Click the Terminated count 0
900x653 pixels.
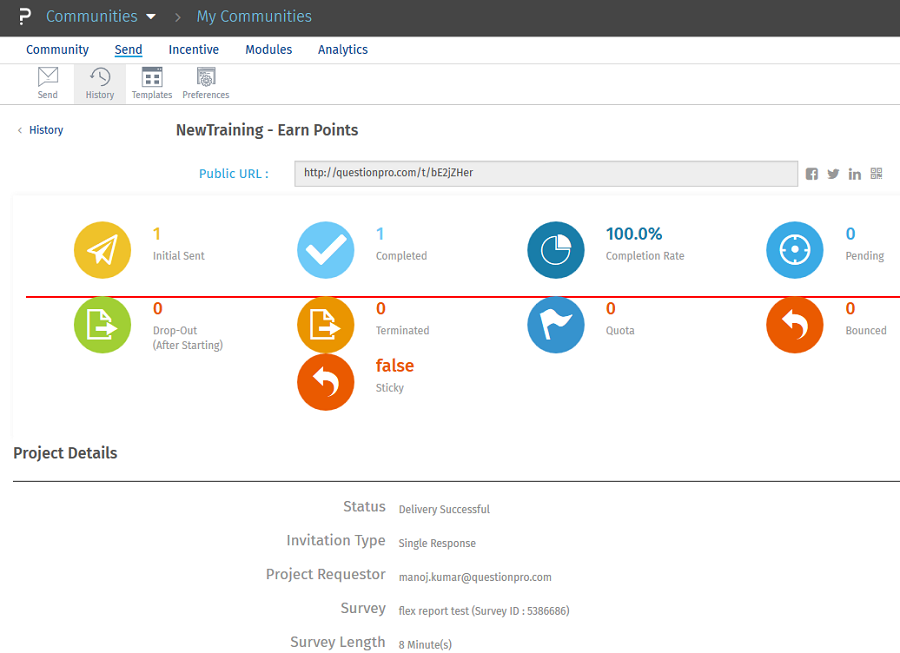pyautogui.click(x=381, y=309)
